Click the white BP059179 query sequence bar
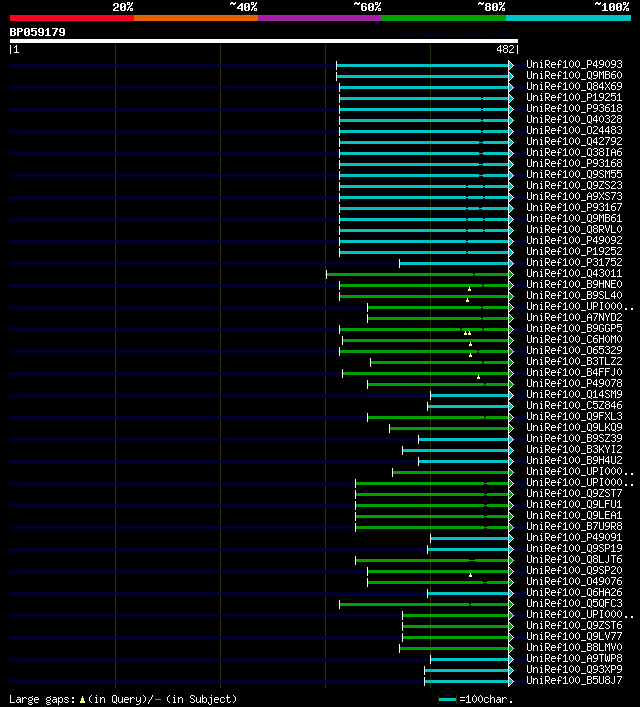 tap(264, 41)
